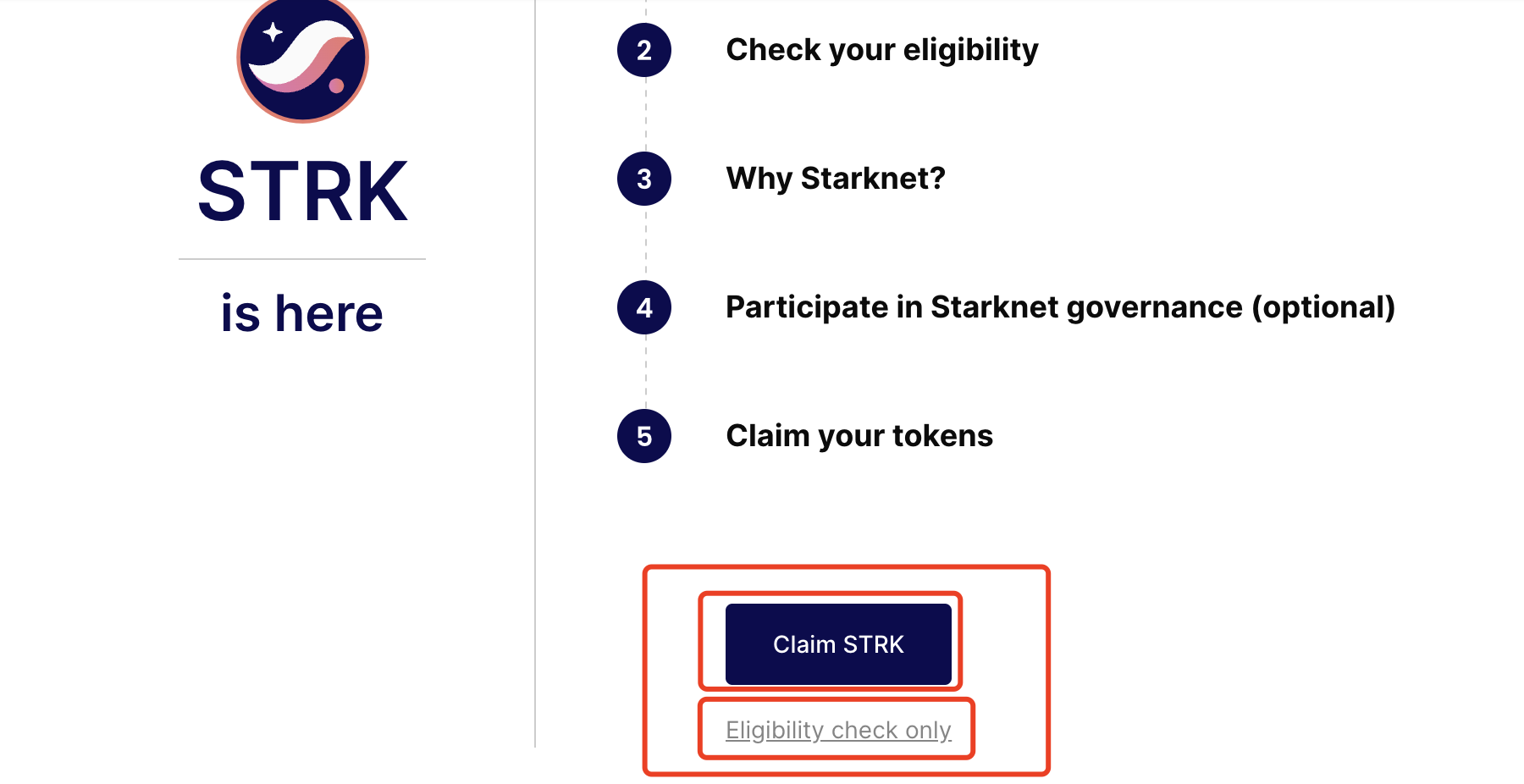The image size is (1524, 784).
Task: Open the "Claim your tokens" step
Action: pyautogui.click(x=859, y=436)
